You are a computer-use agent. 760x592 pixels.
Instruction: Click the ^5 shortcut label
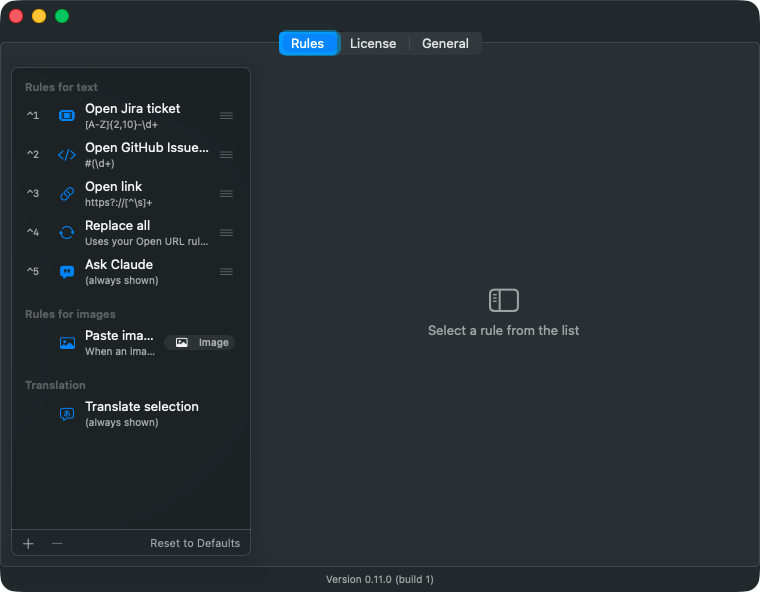coord(33,272)
